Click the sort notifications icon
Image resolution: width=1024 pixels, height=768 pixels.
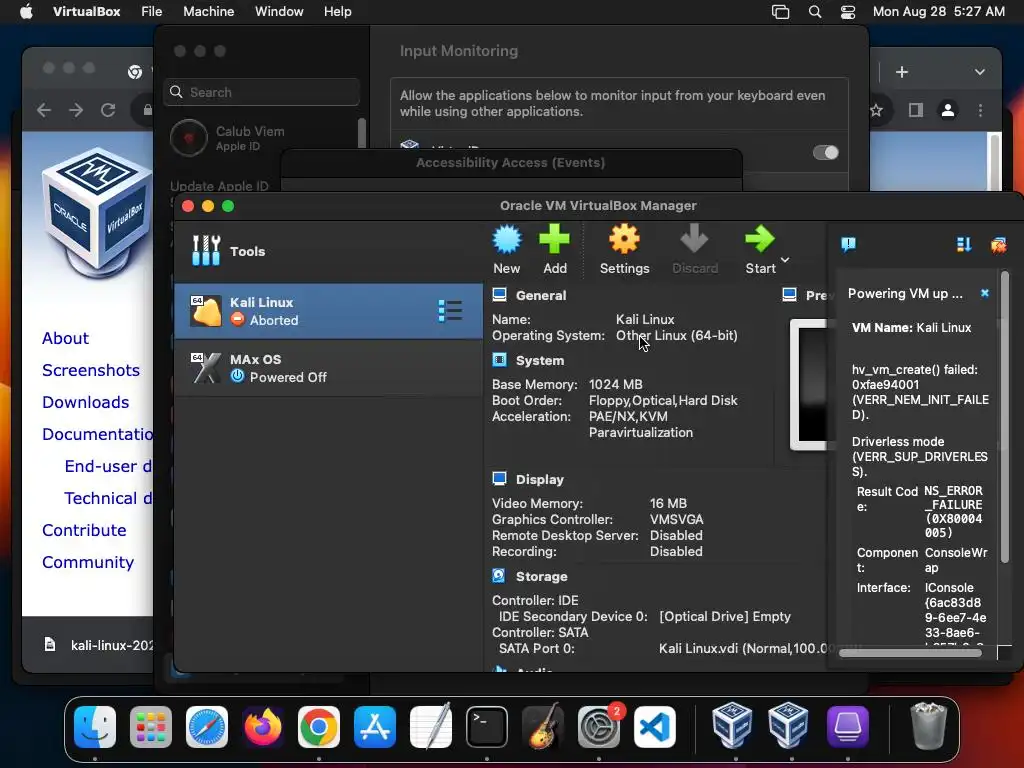(964, 245)
